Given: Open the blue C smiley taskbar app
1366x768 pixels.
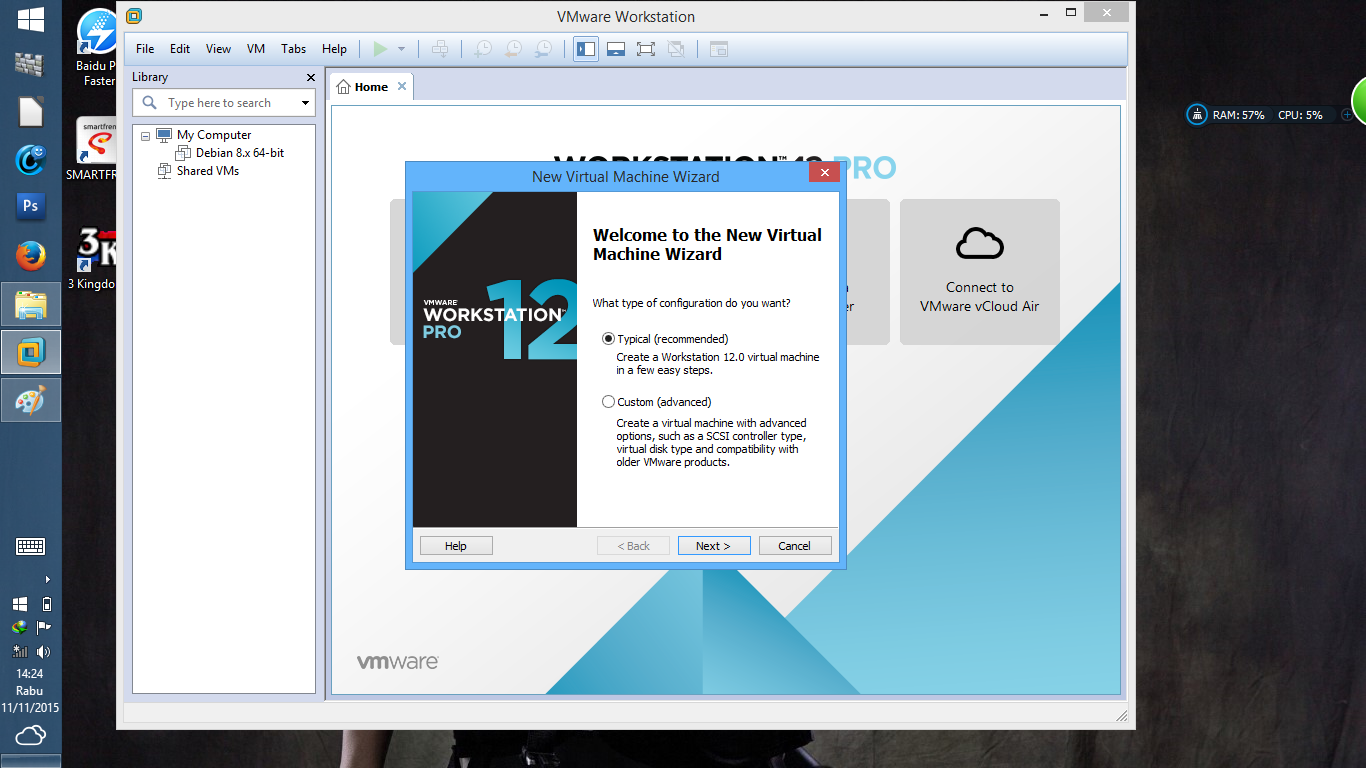Looking at the screenshot, I should 30,159.
